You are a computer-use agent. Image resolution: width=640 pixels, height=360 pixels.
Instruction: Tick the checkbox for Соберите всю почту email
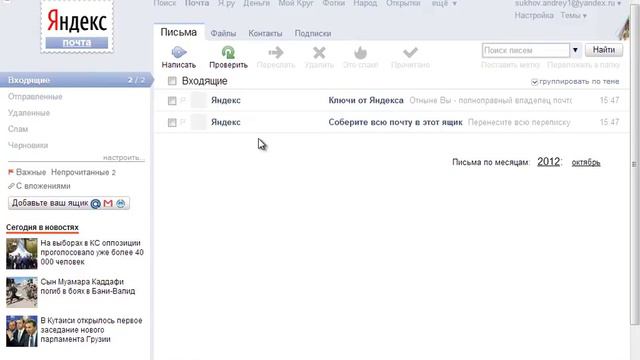172,122
